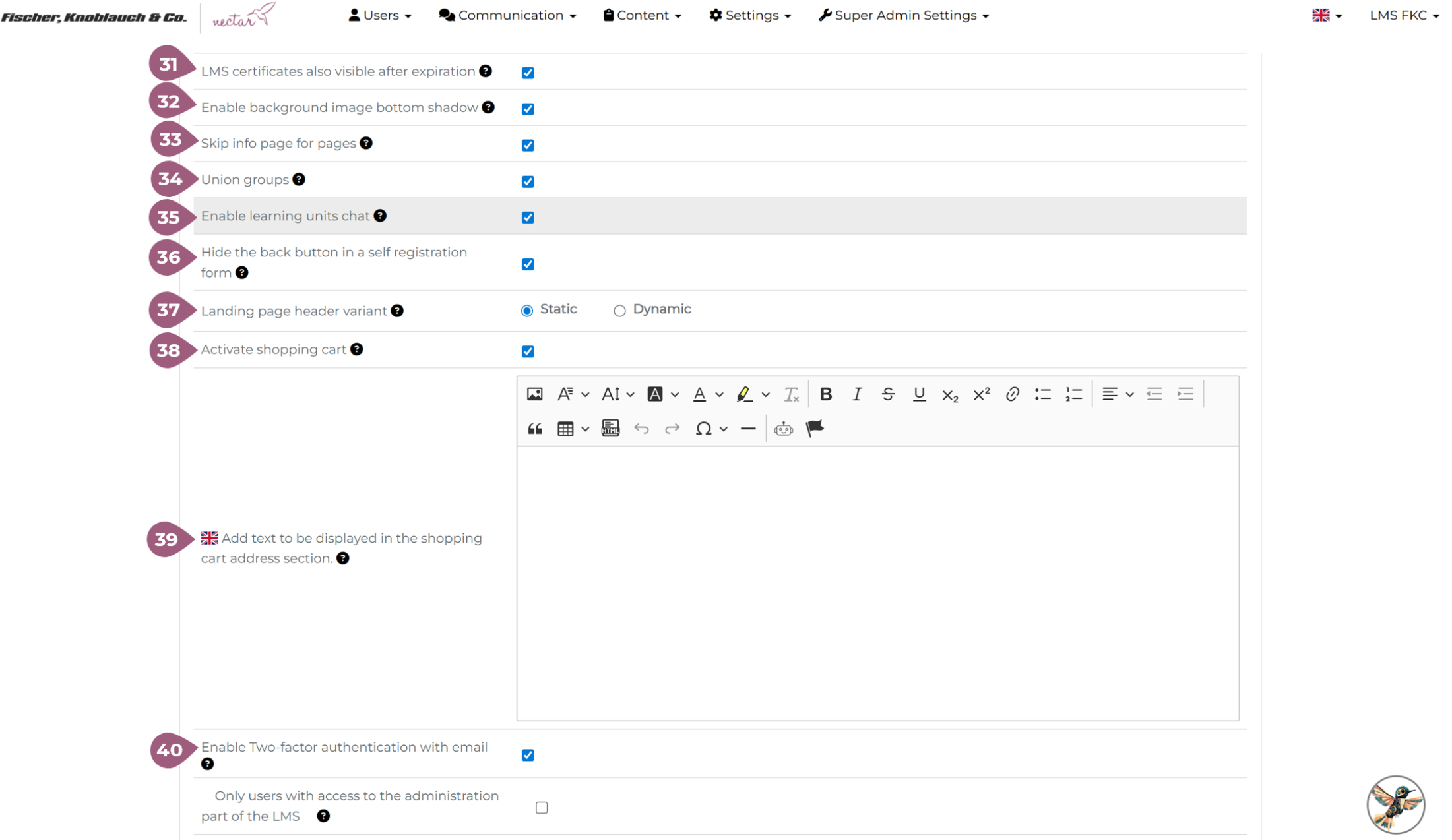
Task: Expand the insert table dropdown
Action: click(584, 429)
